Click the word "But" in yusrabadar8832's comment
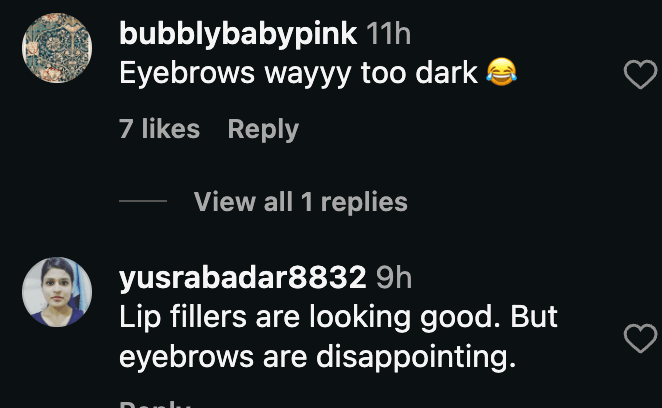The image size is (662, 408). click(534, 316)
